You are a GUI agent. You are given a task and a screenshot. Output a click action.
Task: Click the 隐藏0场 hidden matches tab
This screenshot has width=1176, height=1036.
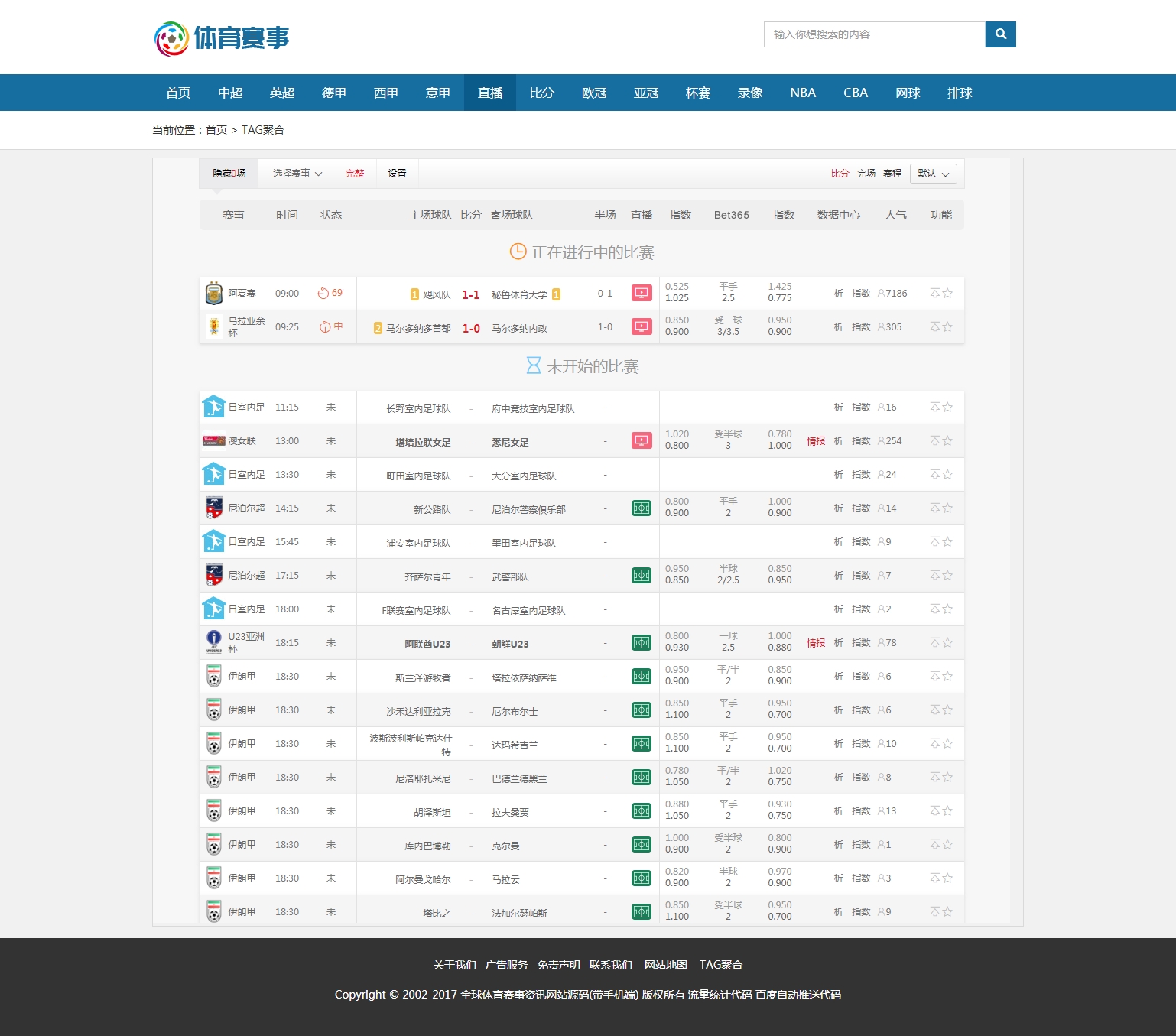click(x=229, y=174)
